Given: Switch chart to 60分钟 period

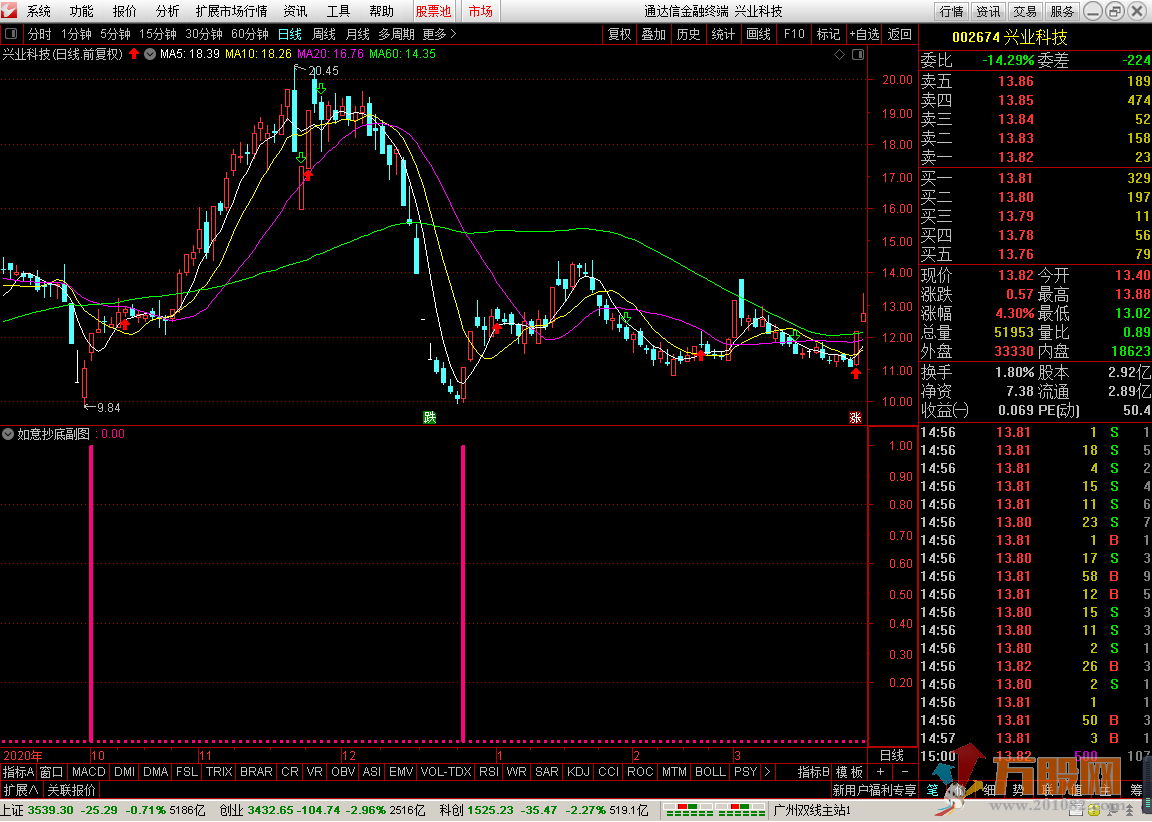Looking at the screenshot, I should [x=250, y=34].
